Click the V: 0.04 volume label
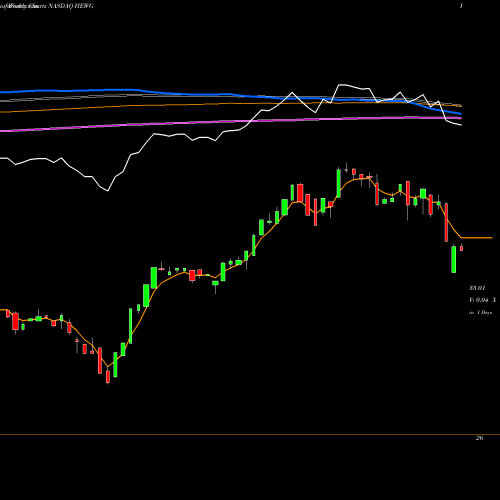Screen dimensions: 500x500 pos(479,300)
